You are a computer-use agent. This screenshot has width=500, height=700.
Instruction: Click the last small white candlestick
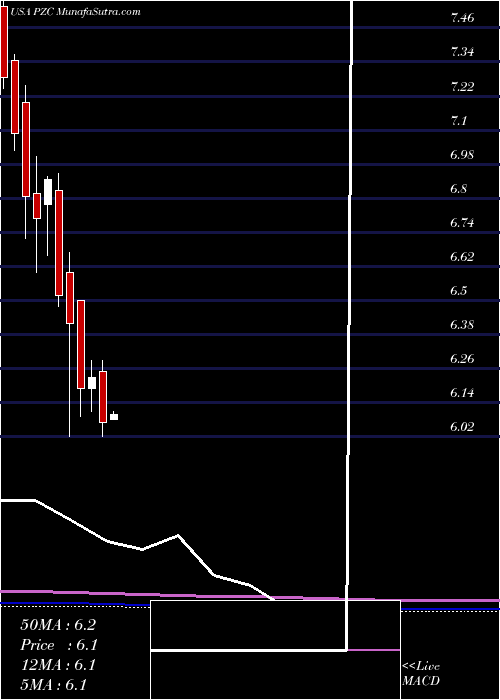pos(114,417)
